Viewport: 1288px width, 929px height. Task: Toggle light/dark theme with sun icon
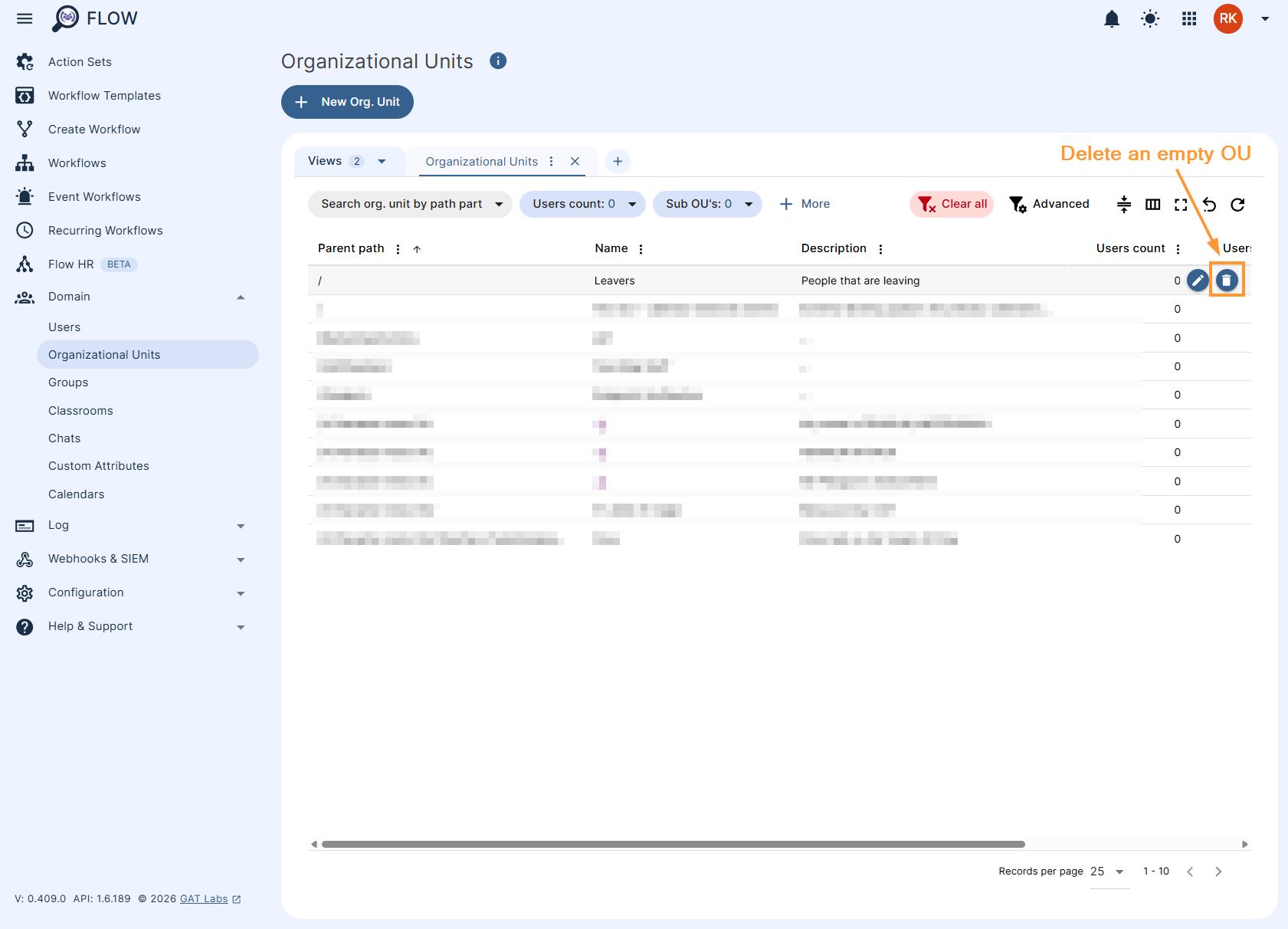pyautogui.click(x=1149, y=18)
